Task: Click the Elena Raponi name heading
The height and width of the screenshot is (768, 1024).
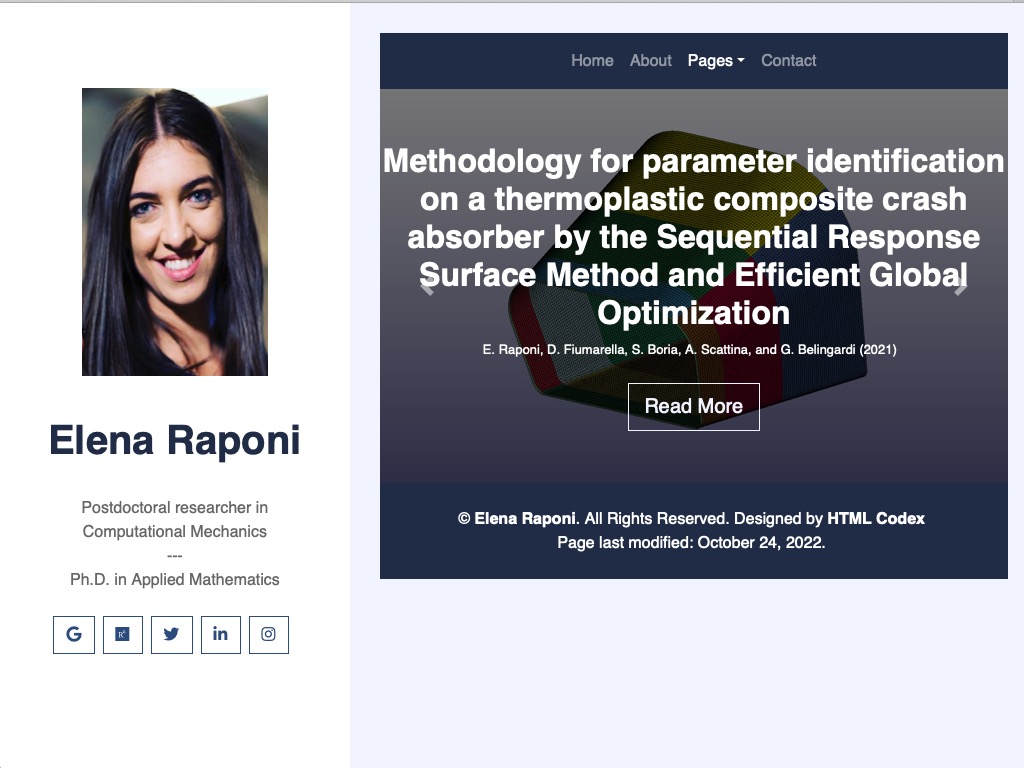Action: click(174, 440)
